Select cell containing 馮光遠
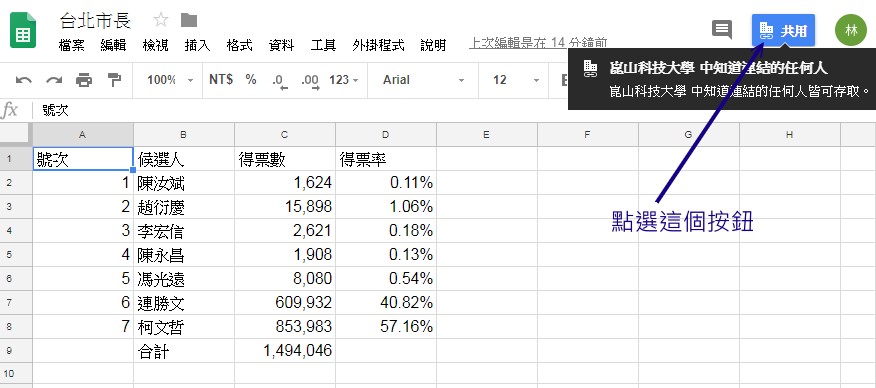876x388 pixels. point(184,279)
